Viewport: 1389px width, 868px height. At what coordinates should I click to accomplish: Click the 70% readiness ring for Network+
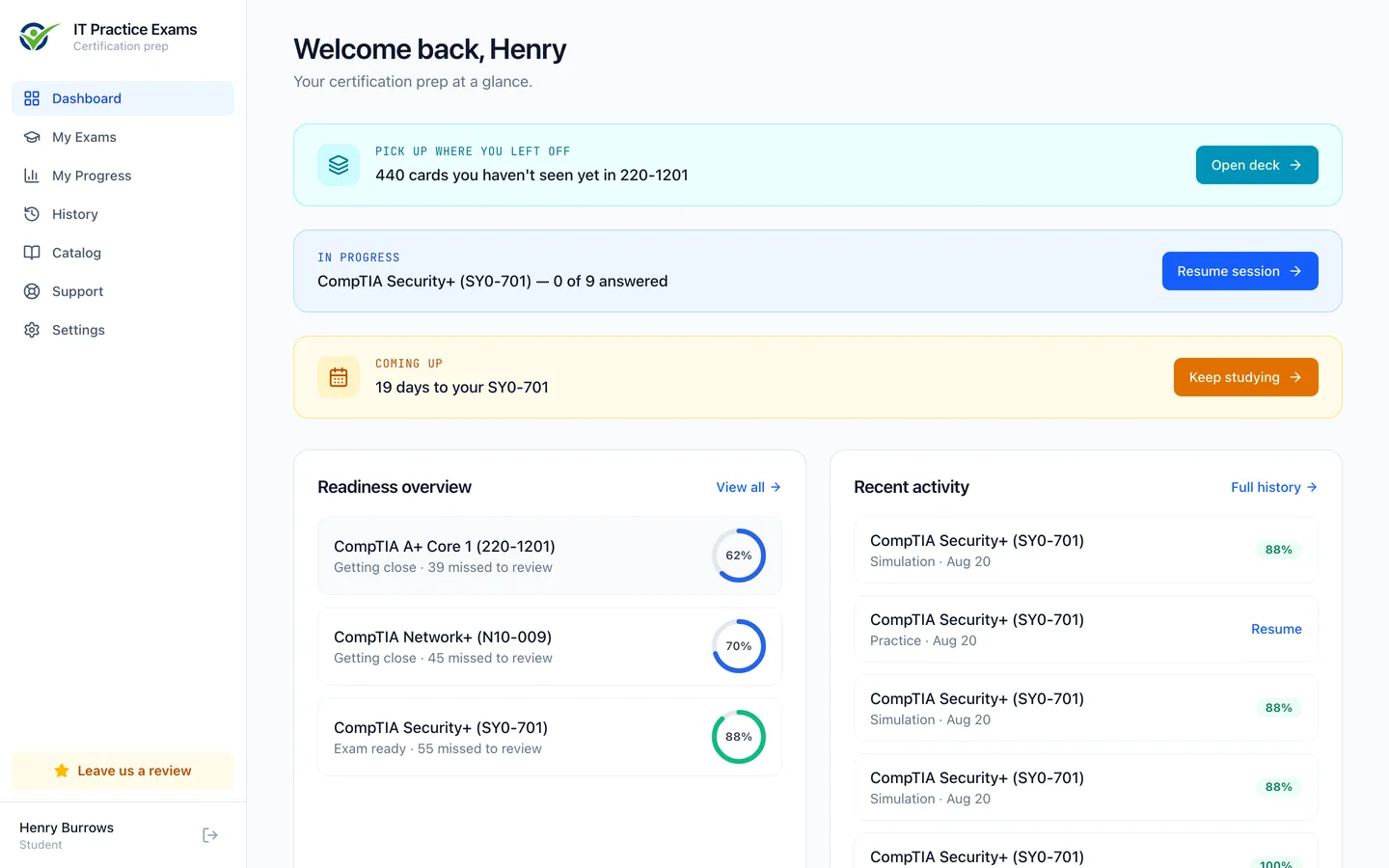pyautogui.click(x=739, y=646)
